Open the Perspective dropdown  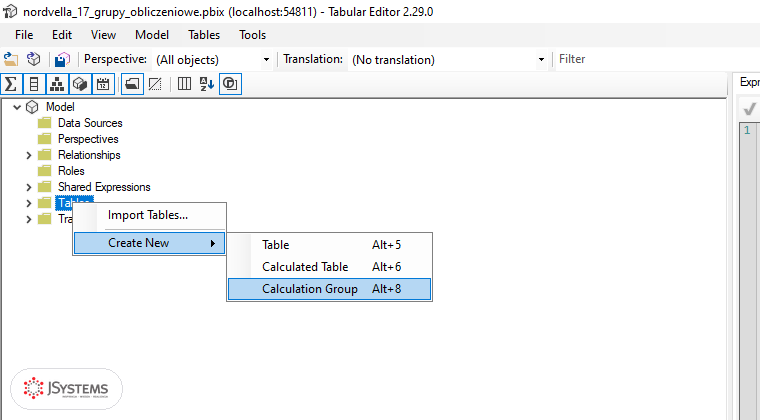tap(266, 60)
